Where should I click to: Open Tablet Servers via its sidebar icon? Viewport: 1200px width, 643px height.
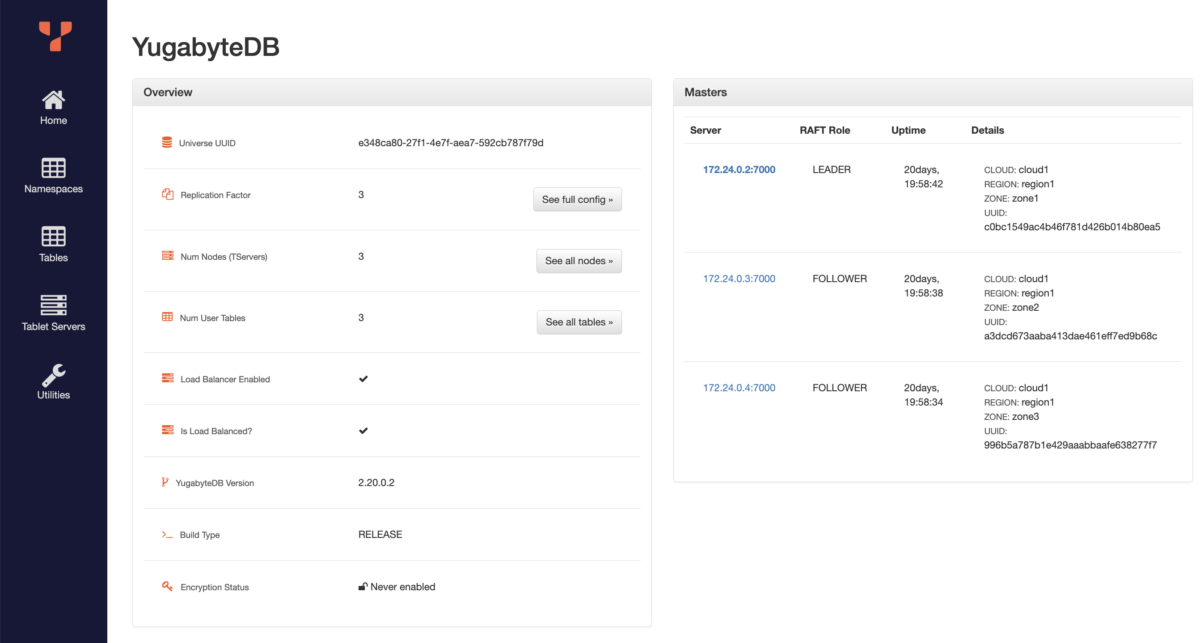coord(52,301)
